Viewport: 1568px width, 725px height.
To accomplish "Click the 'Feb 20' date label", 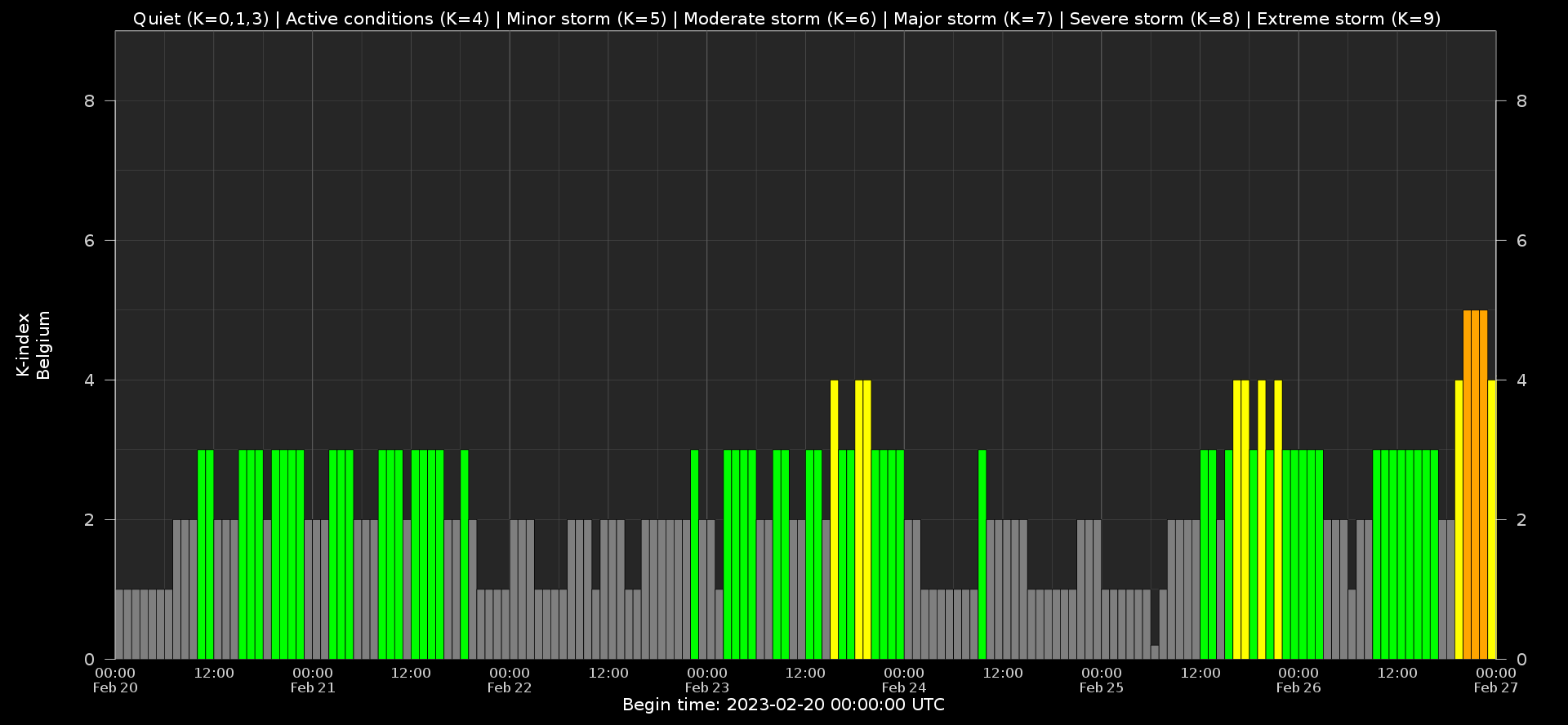I will (115, 687).
